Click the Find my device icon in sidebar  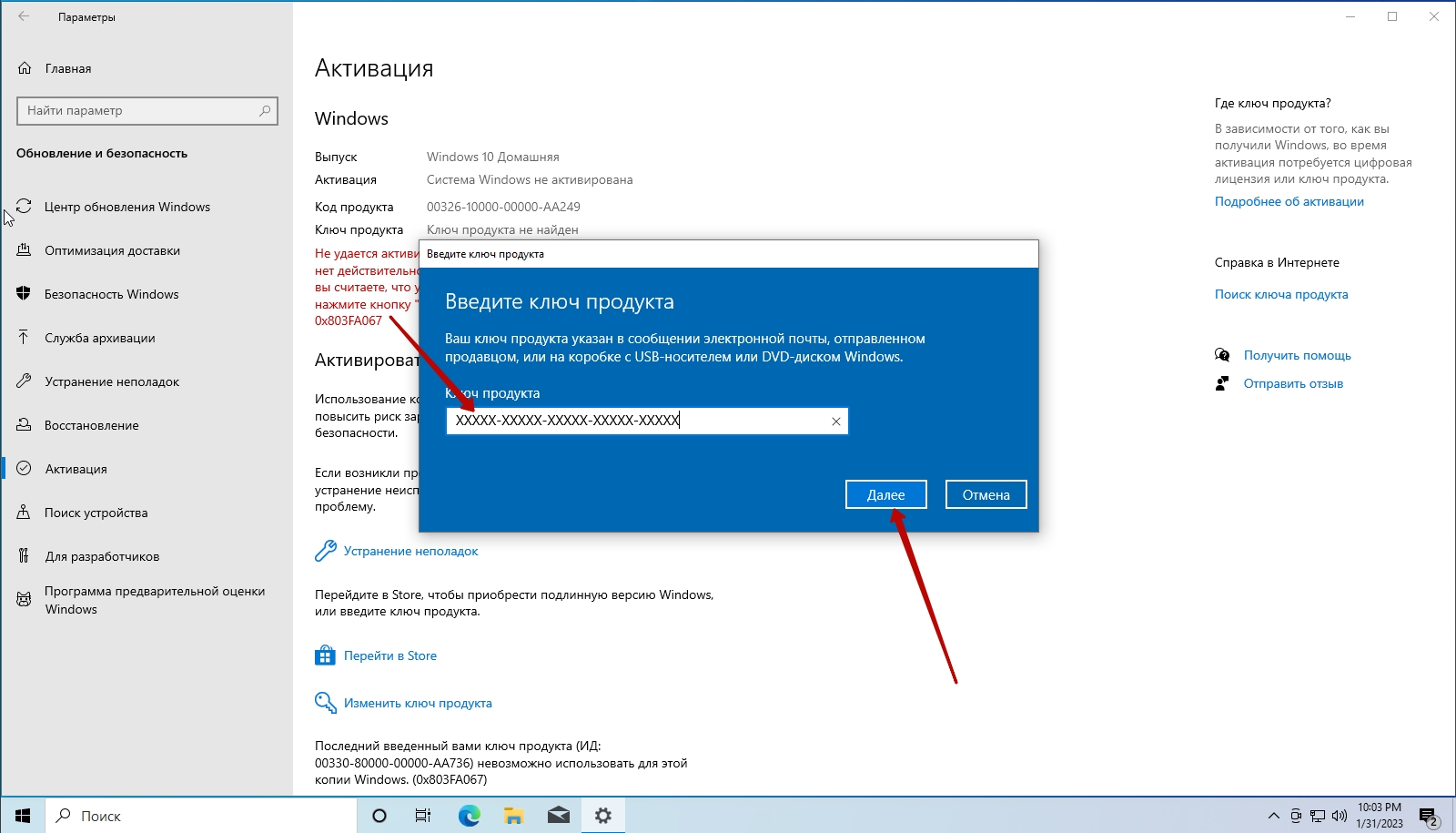[24, 513]
